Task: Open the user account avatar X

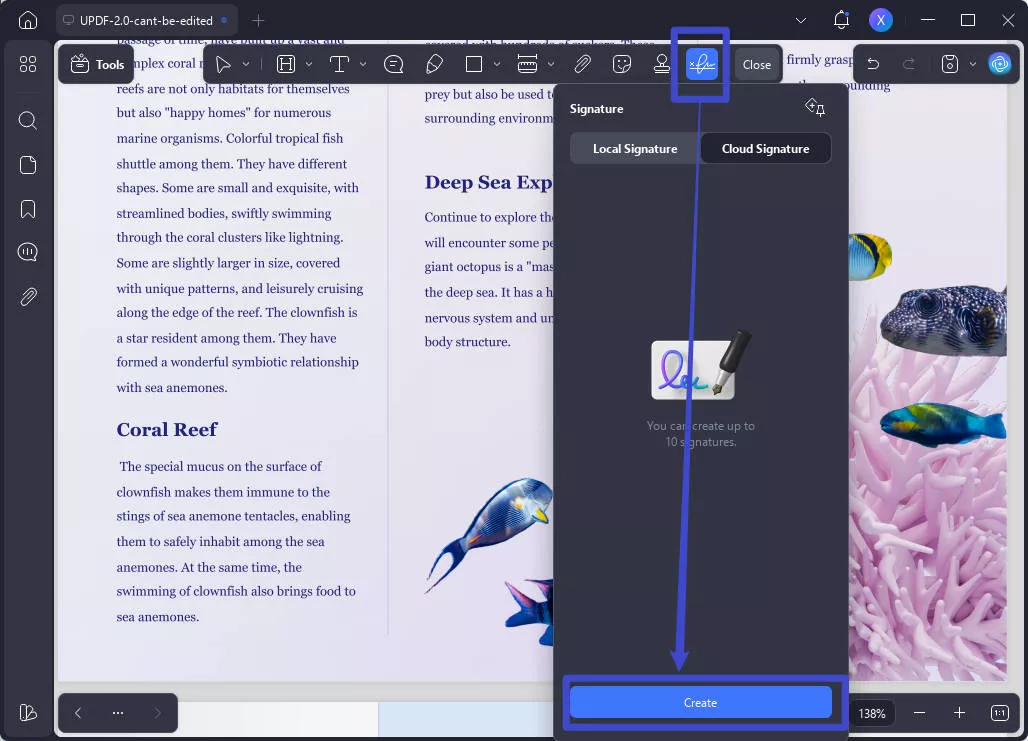Action: 880,20
